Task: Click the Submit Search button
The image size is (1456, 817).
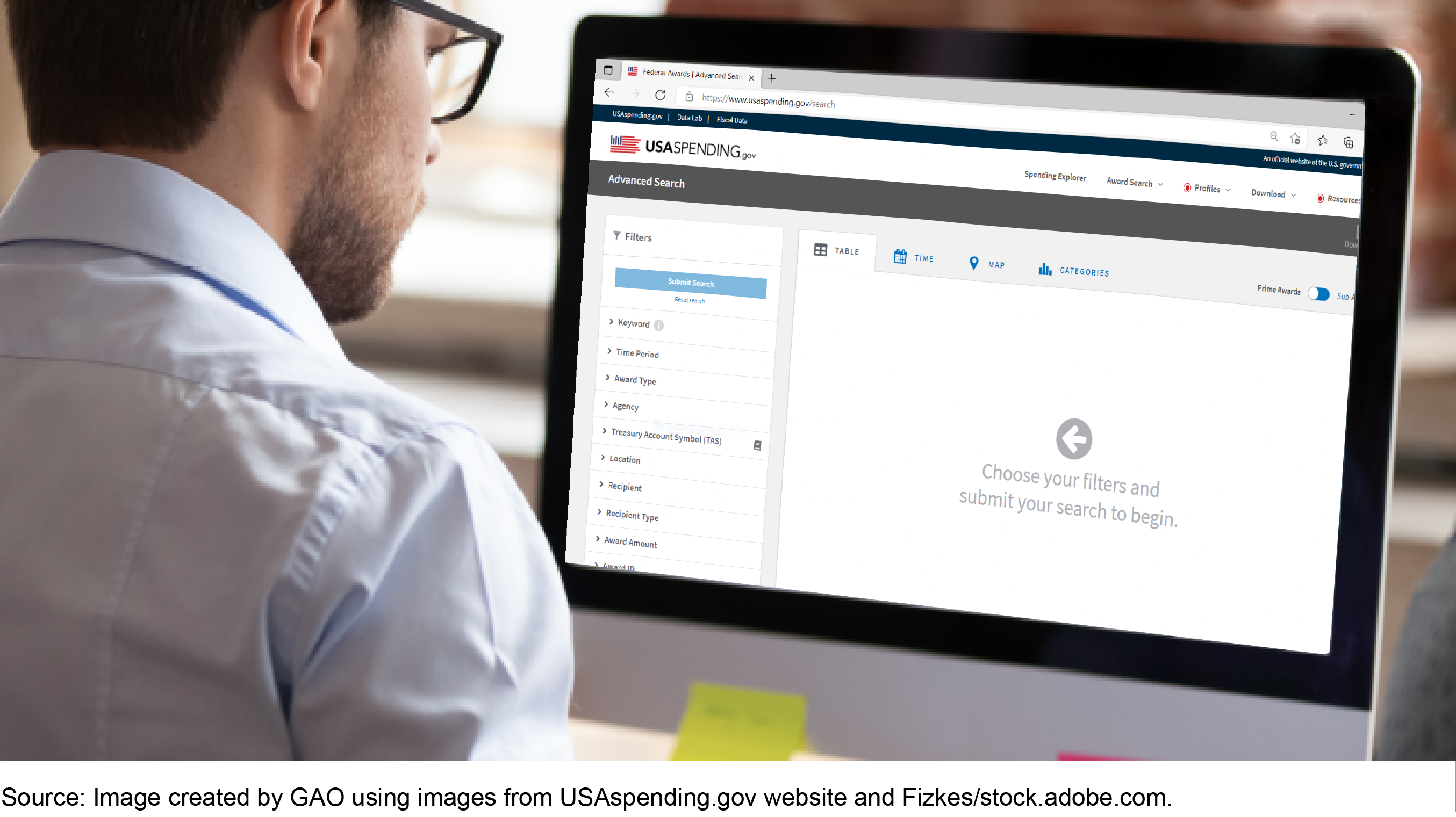Action: point(690,281)
